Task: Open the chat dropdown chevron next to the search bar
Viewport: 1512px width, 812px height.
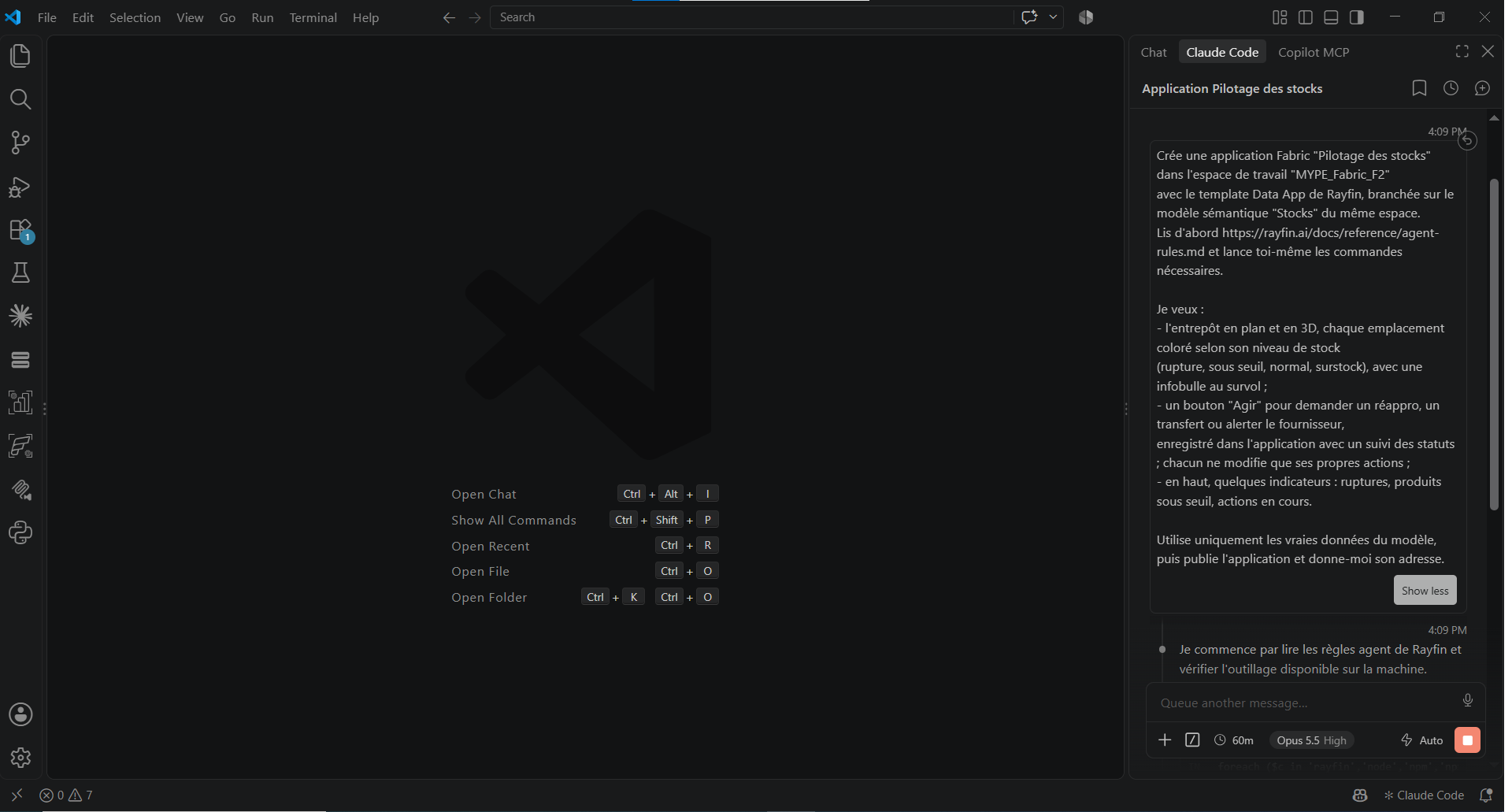Action: click(x=1053, y=17)
